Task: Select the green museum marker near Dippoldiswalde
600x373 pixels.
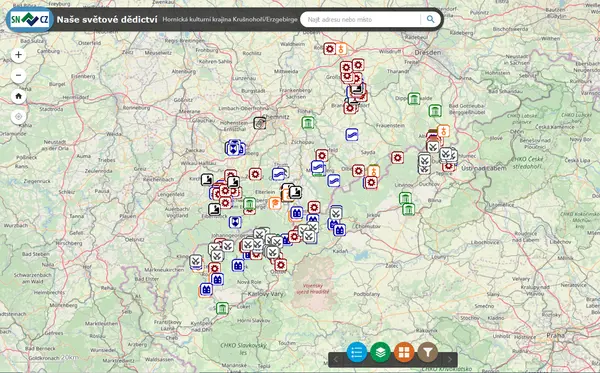Action: coord(414,98)
